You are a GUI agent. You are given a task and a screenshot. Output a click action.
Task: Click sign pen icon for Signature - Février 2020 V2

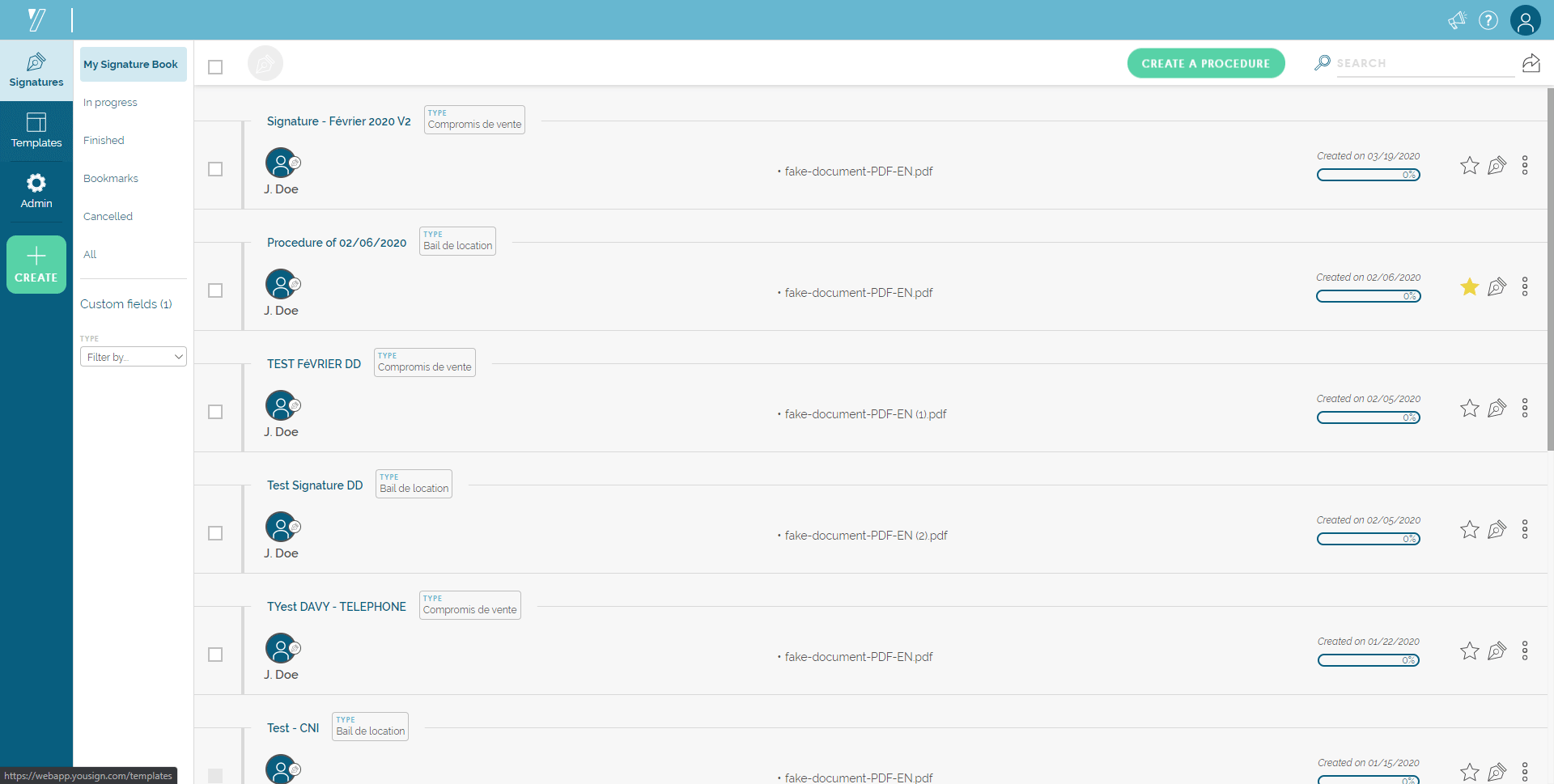point(1497,166)
